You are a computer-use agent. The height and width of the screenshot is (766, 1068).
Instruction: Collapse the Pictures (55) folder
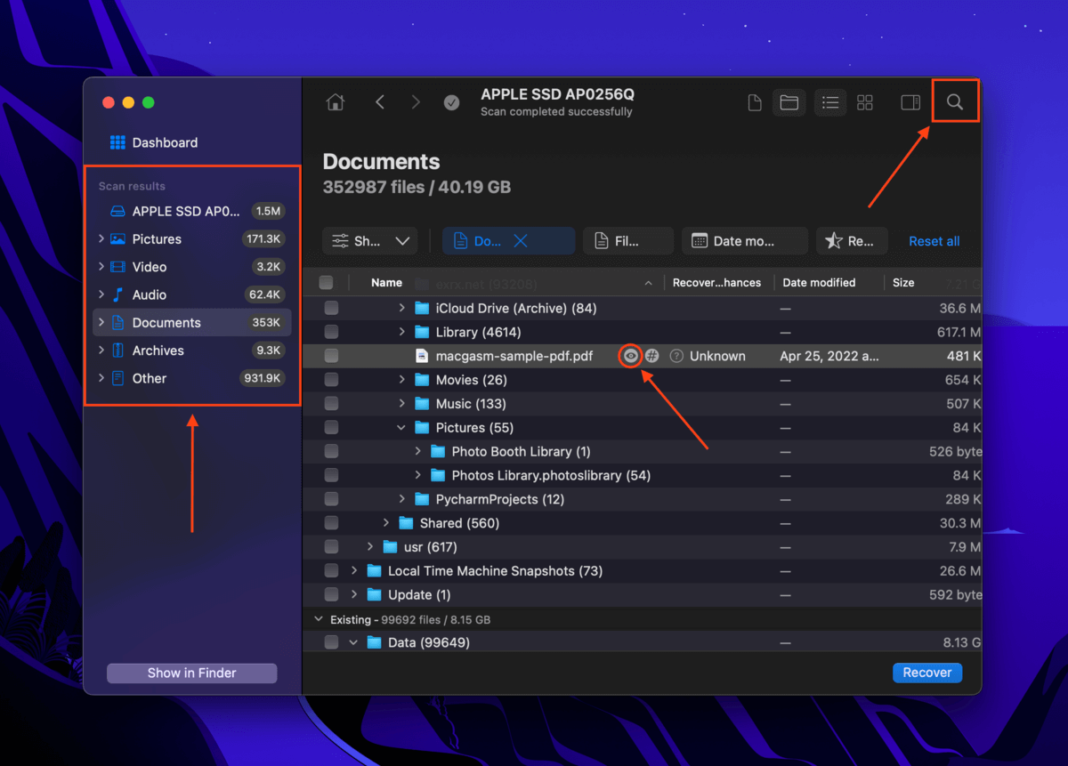pos(403,427)
